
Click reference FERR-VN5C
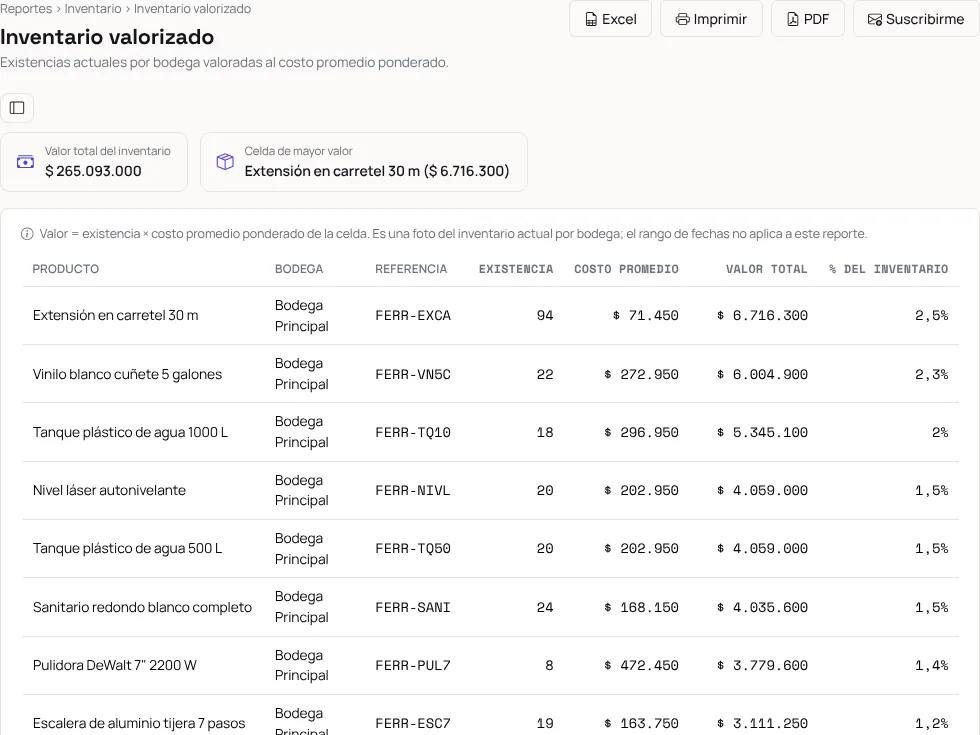tap(413, 374)
